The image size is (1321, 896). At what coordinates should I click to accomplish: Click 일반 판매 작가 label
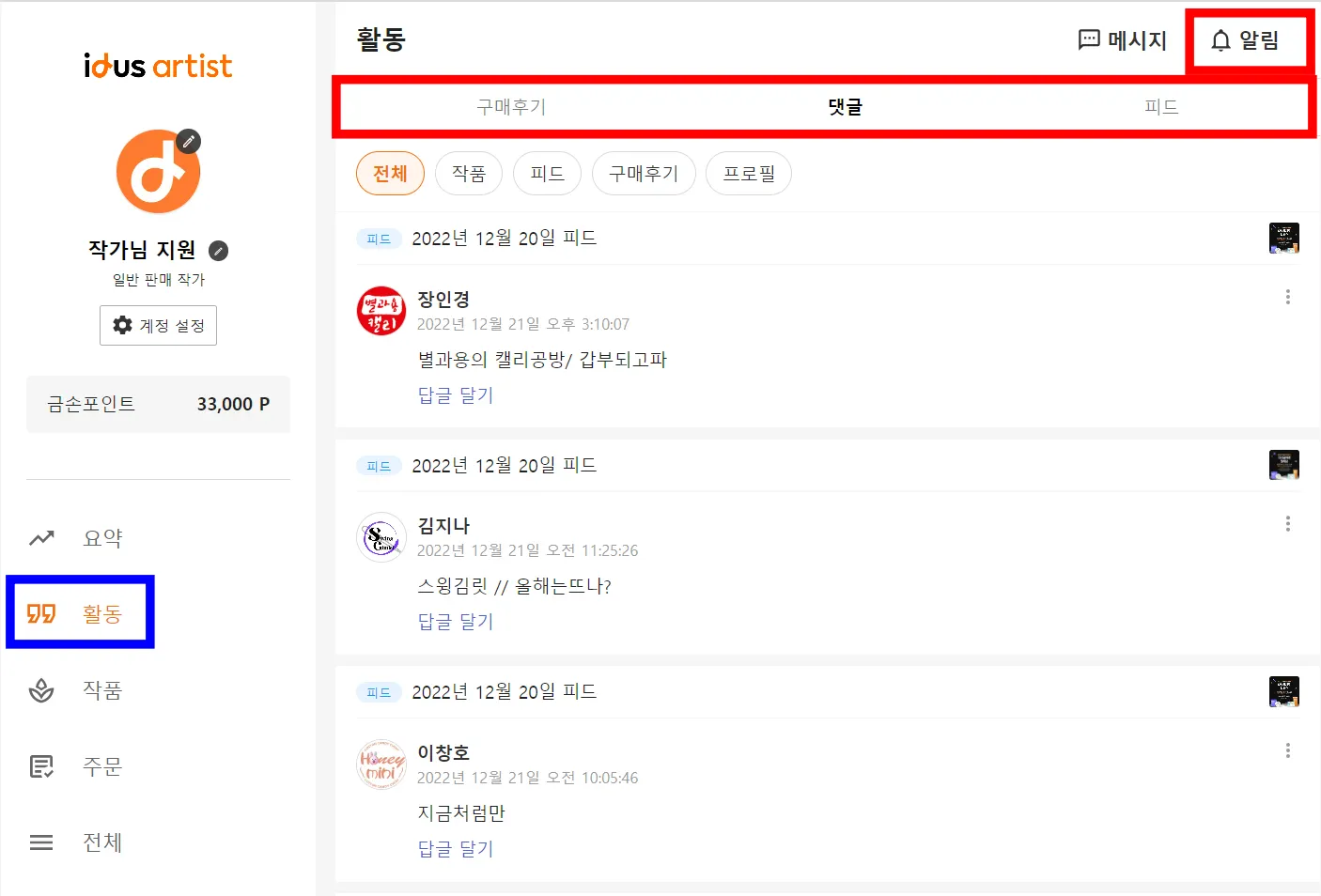159,280
